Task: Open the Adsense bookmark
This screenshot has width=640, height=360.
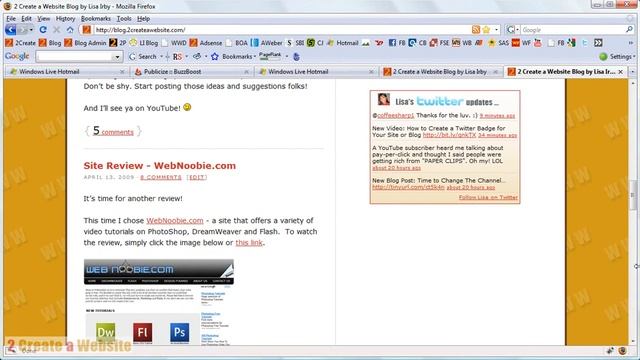Action: tap(206, 43)
